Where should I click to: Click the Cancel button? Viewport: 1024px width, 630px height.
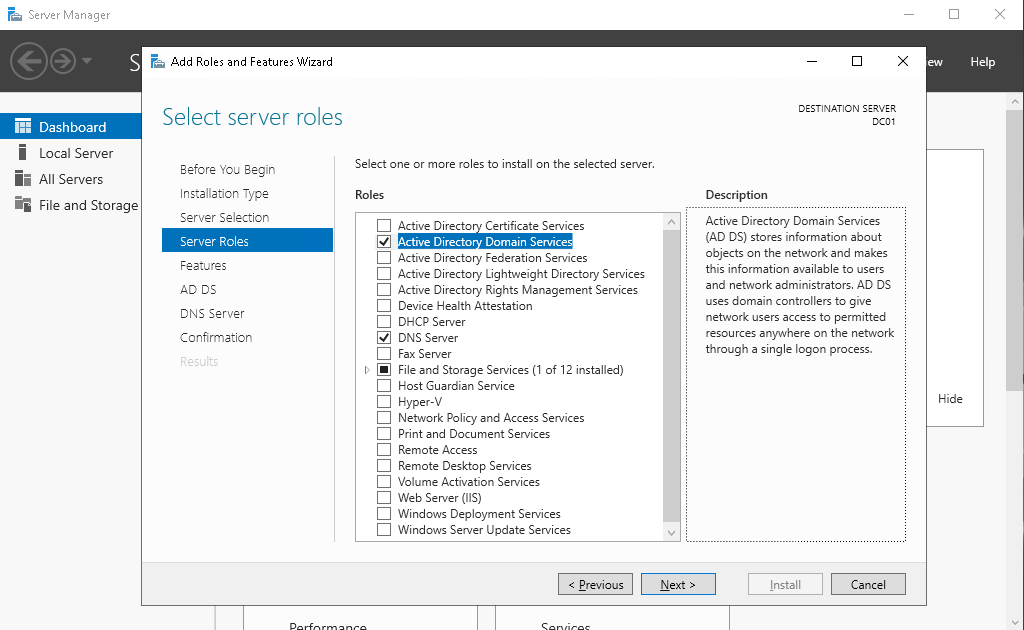868,584
